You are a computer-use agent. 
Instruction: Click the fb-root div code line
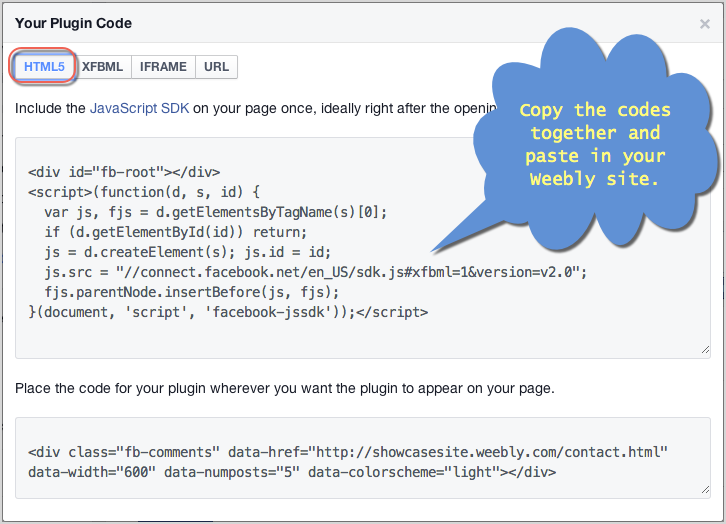[x=125, y=172]
